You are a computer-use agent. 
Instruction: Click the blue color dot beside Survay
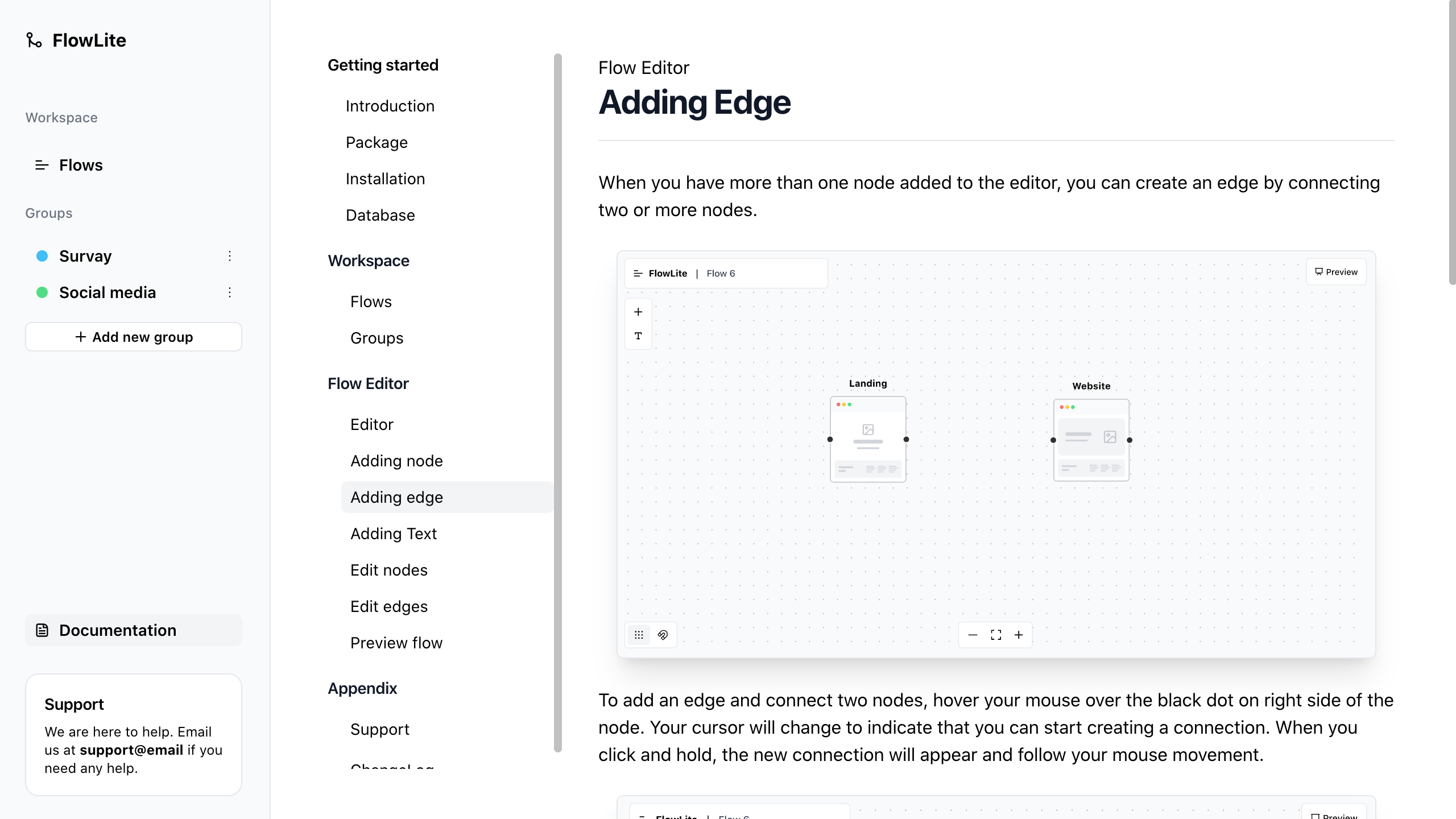(x=42, y=256)
